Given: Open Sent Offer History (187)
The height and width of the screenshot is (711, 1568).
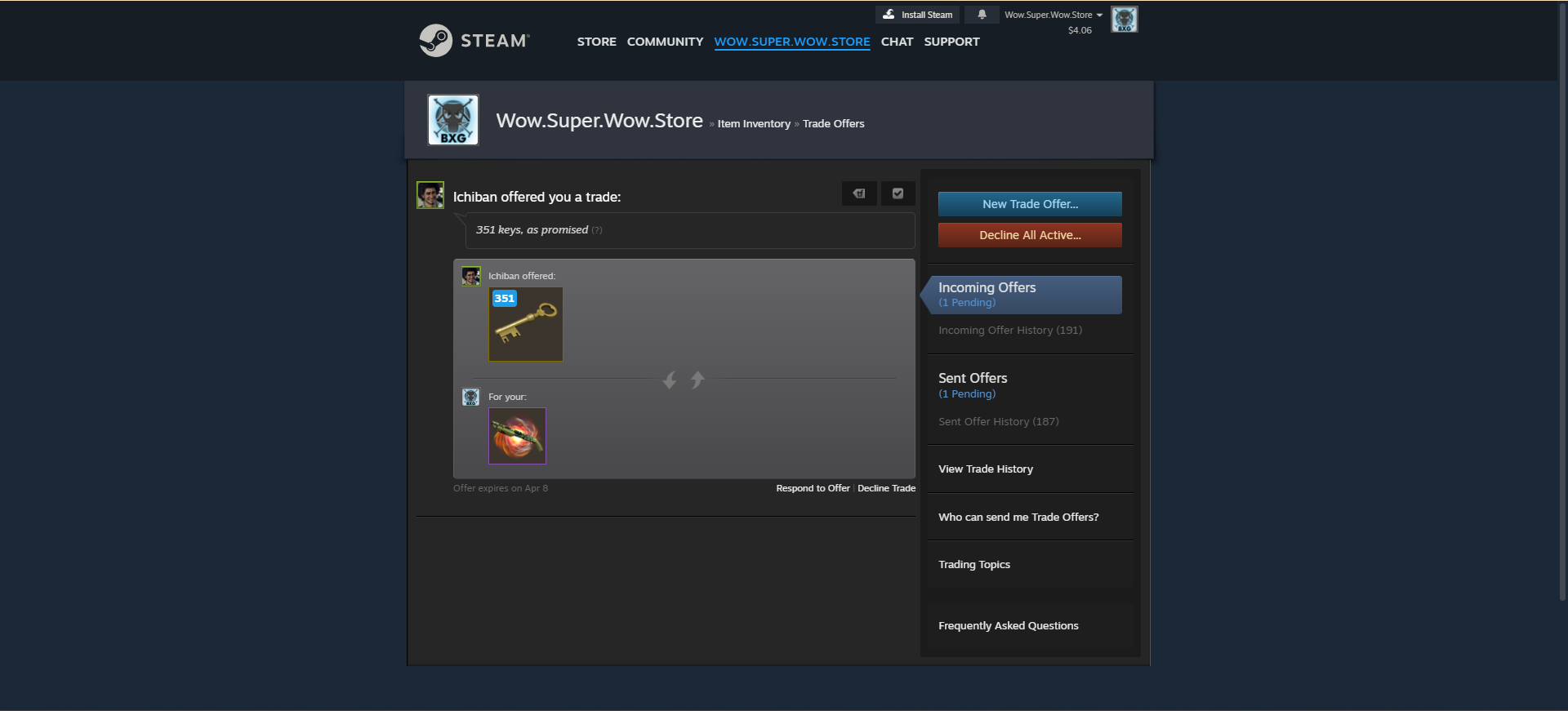Looking at the screenshot, I should pos(999,422).
